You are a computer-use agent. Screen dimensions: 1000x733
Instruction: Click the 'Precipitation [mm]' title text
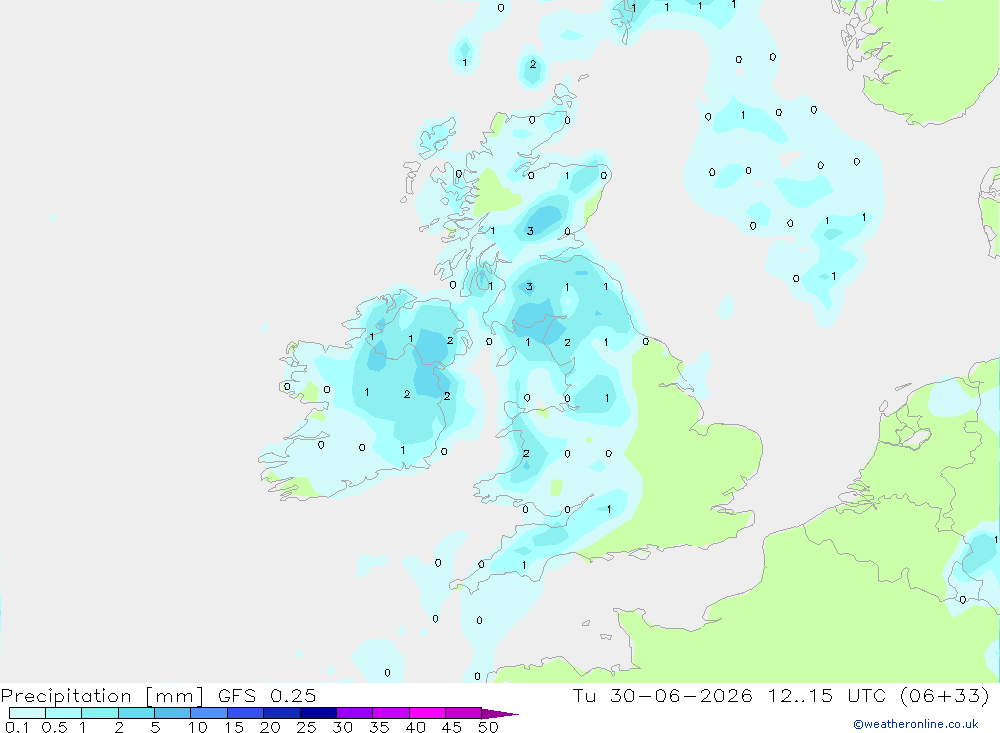(103, 696)
